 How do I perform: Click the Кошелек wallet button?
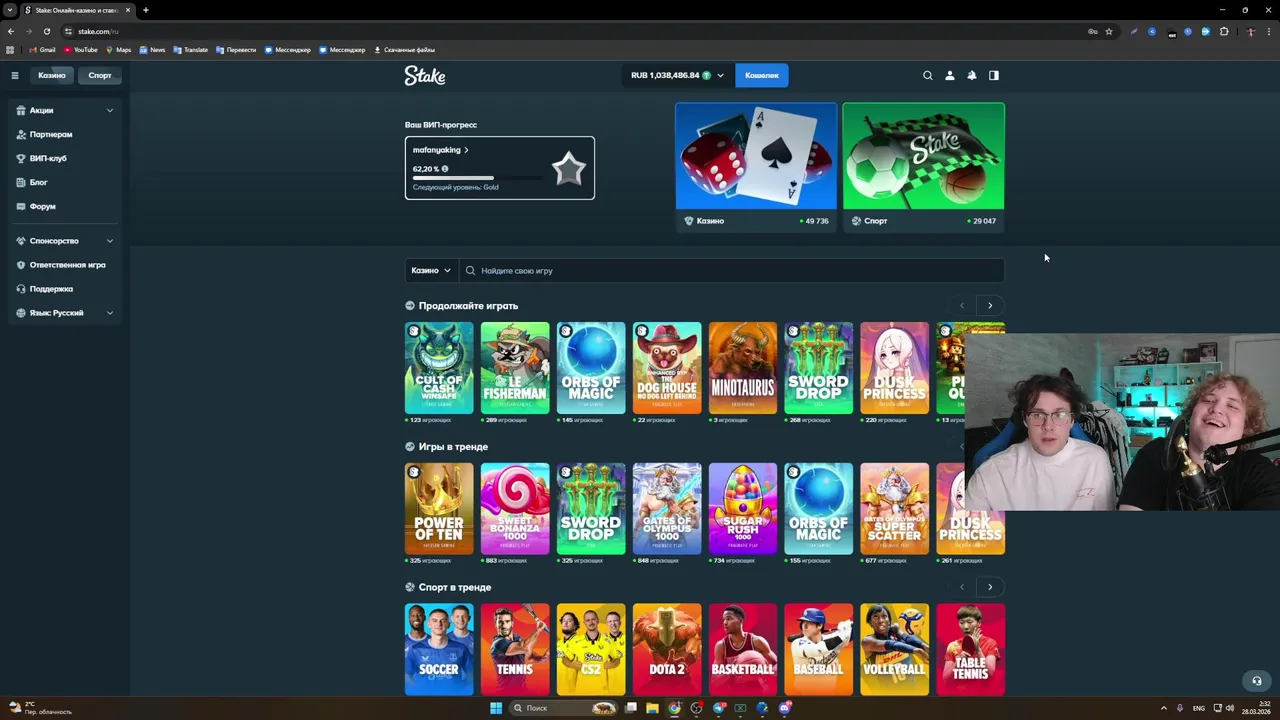coord(762,75)
